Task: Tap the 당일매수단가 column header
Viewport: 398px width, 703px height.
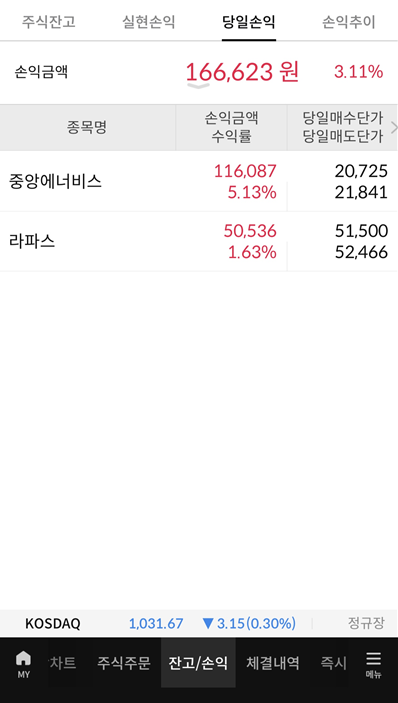Action: point(343,118)
